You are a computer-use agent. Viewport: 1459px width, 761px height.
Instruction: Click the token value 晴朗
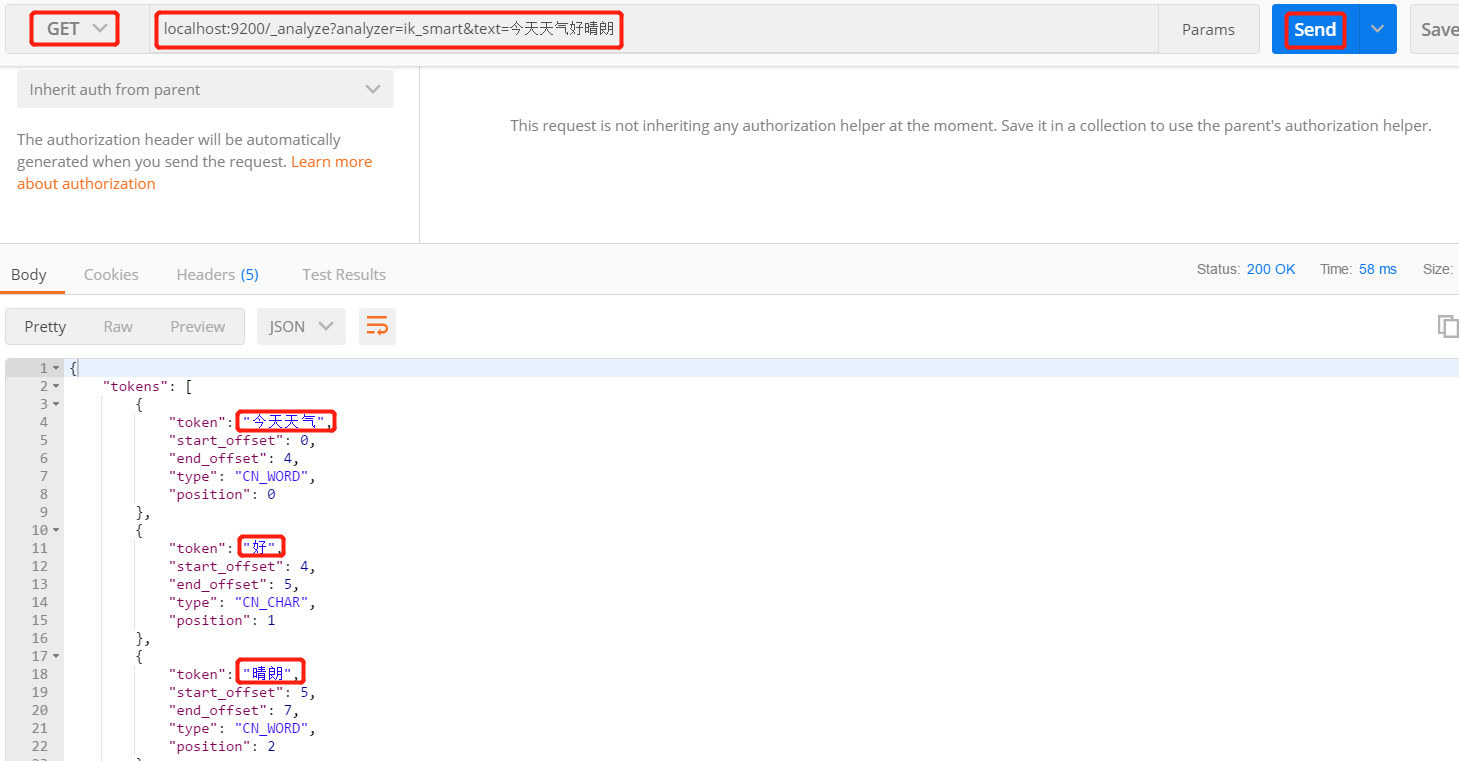point(268,674)
